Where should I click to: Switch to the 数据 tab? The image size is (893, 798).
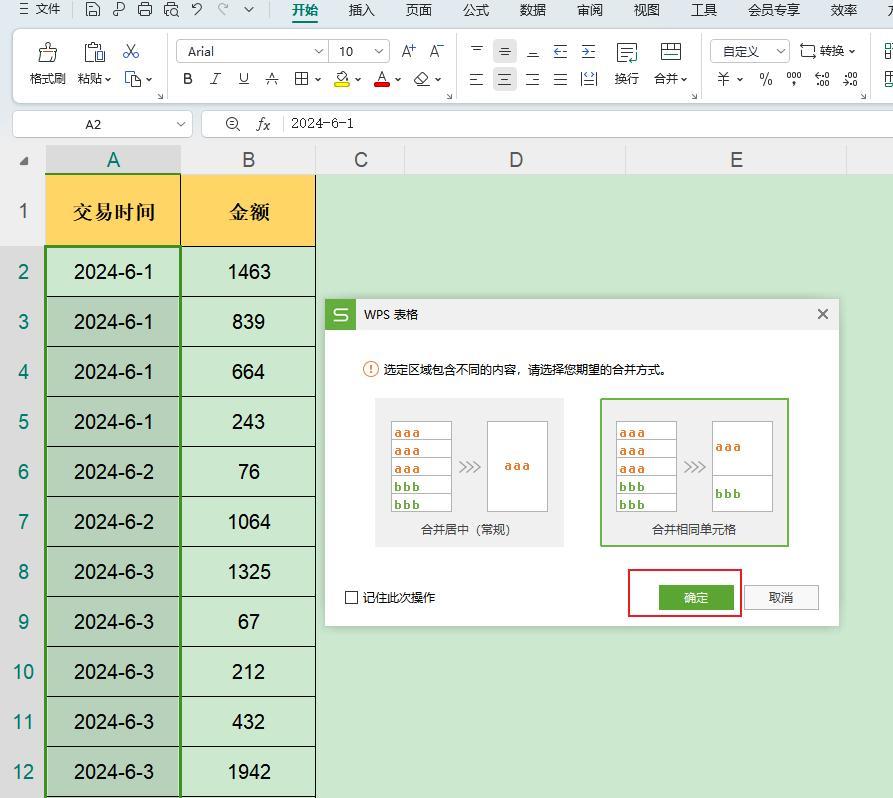(532, 10)
